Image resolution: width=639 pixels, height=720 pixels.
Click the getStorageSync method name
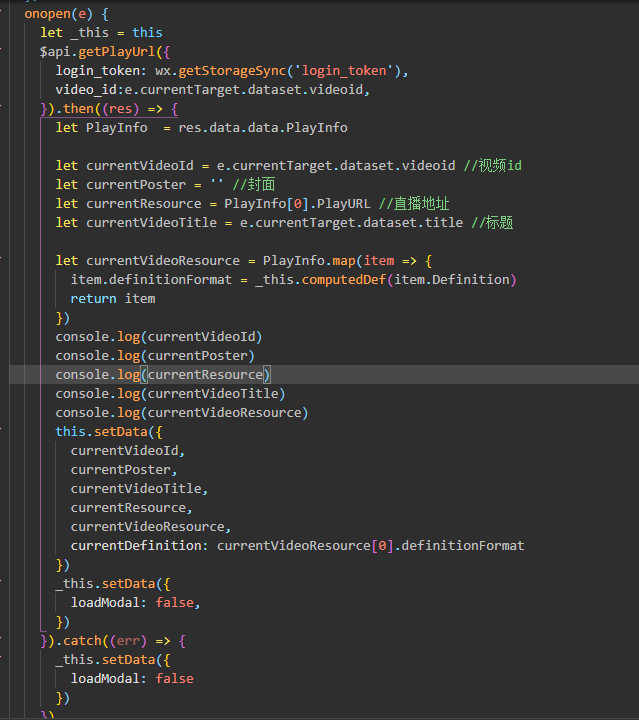pyautogui.click(x=232, y=71)
